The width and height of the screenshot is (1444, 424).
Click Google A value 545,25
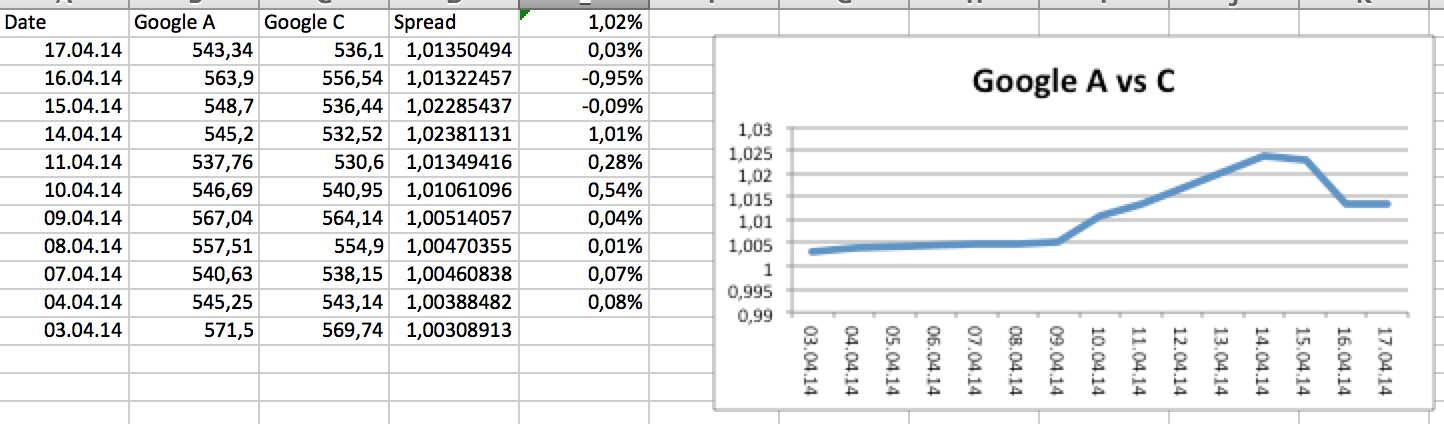(x=194, y=300)
